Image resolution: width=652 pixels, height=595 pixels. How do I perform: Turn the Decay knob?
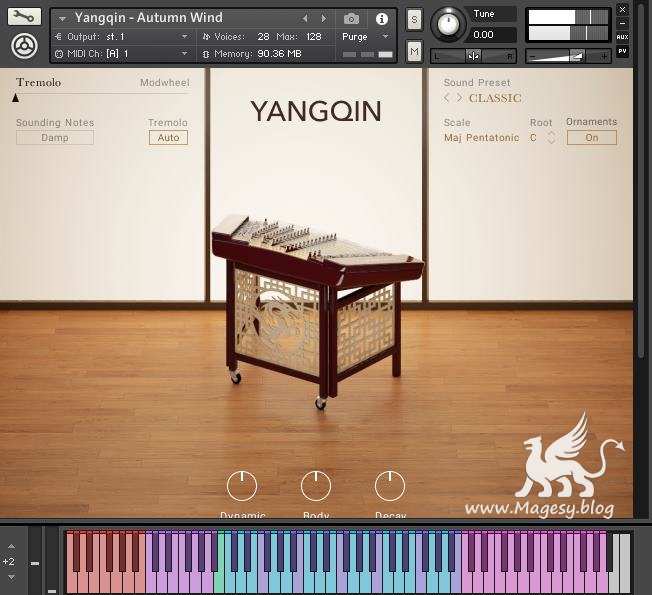tap(390, 486)
